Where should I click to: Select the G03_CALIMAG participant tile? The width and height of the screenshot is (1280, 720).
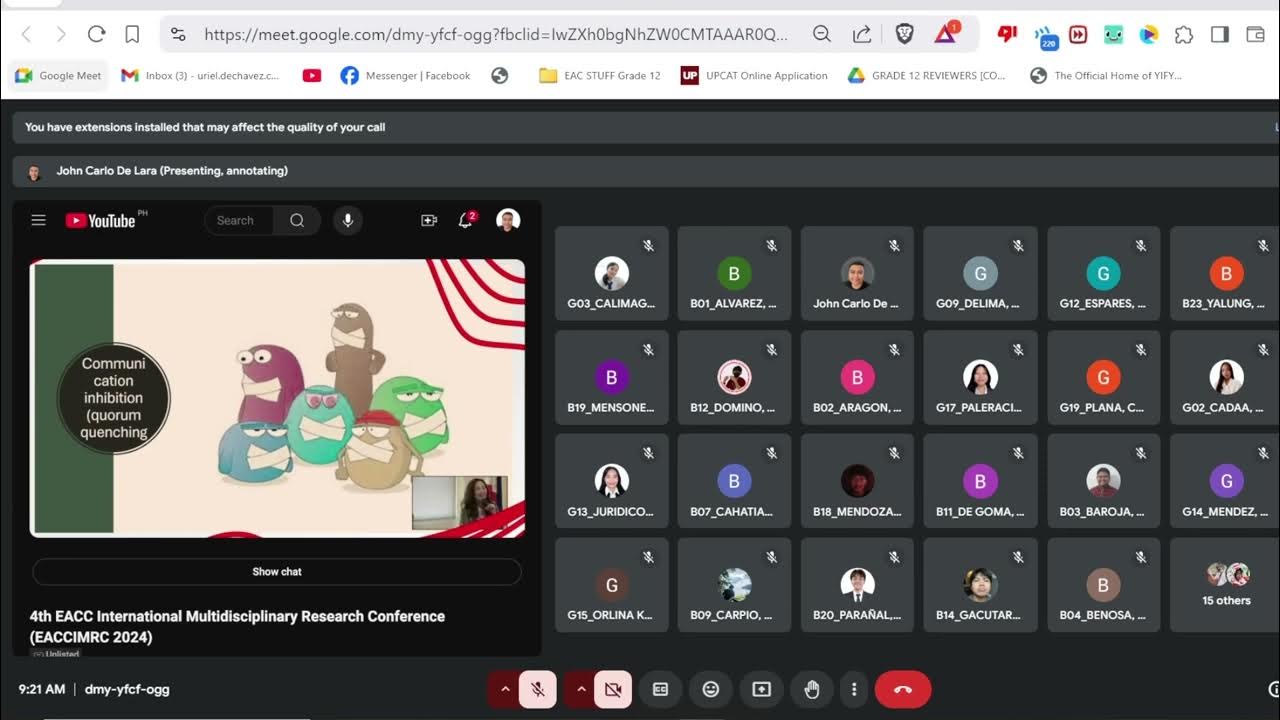(x=612, y=273)
